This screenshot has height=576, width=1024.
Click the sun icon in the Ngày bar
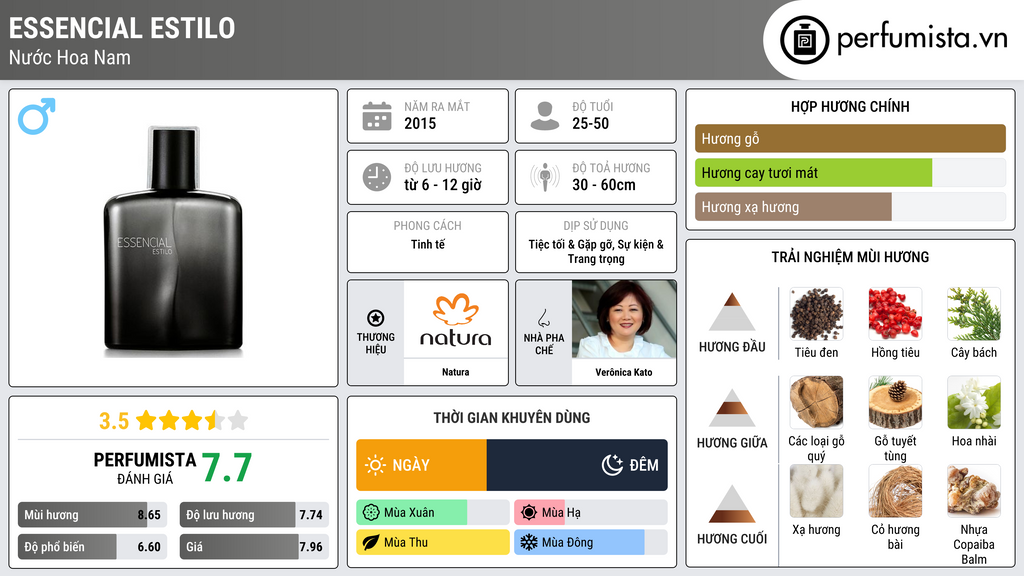[x=376, y=465]
